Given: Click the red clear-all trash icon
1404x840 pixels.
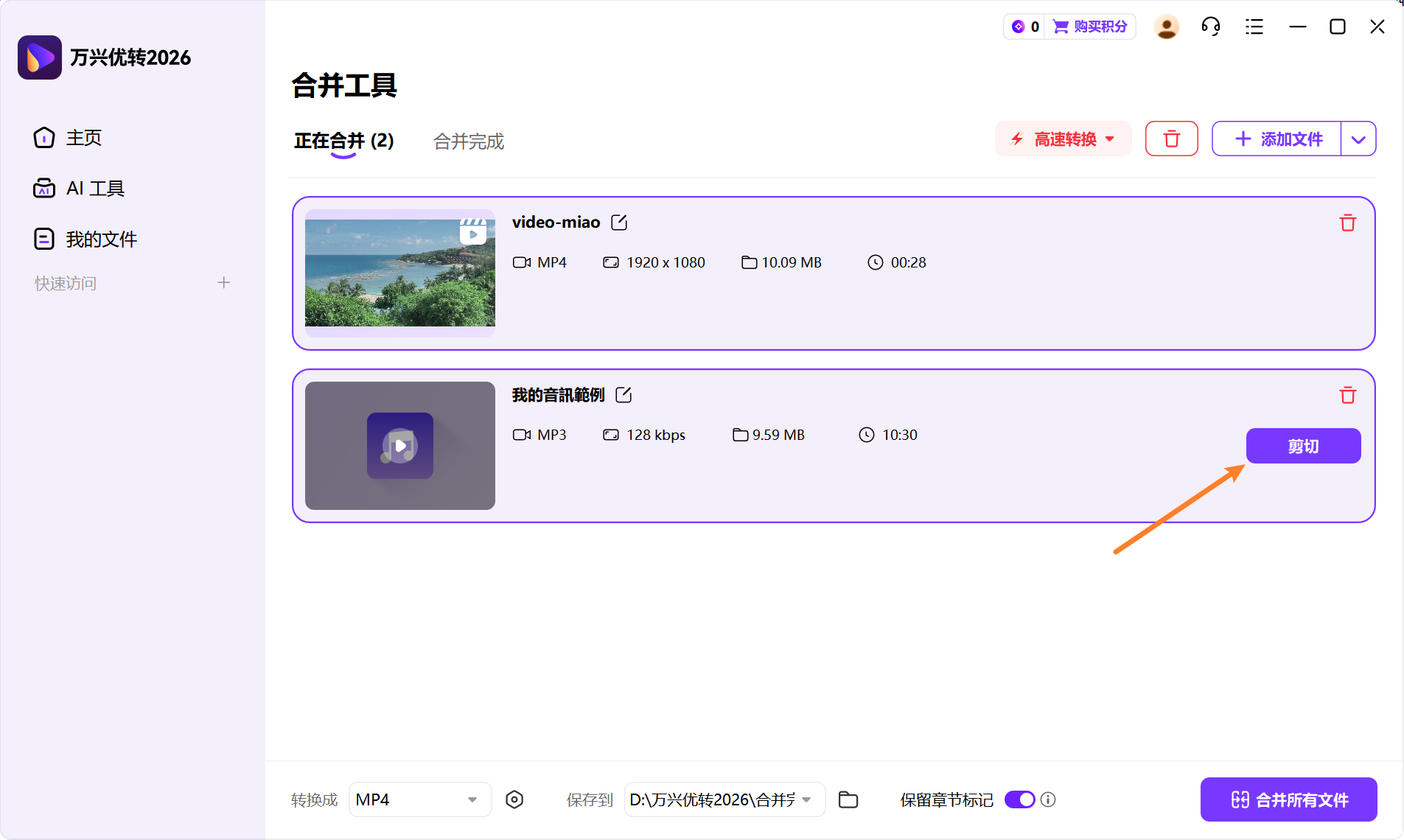Looking at the screenshot, I should (x=1171, y=139).
